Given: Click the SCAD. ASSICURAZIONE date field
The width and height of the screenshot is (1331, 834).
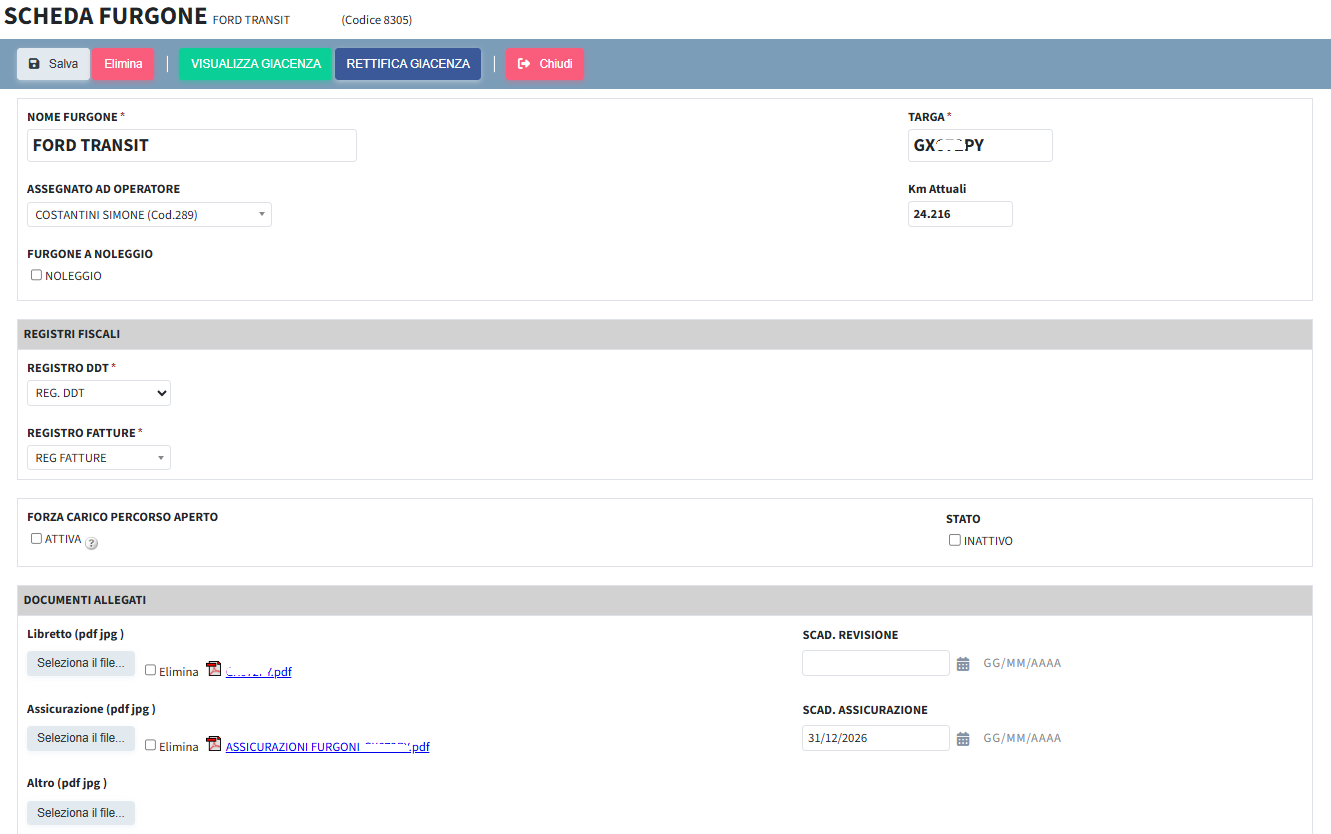Looking at the screenshot, I should pos(876,738).
